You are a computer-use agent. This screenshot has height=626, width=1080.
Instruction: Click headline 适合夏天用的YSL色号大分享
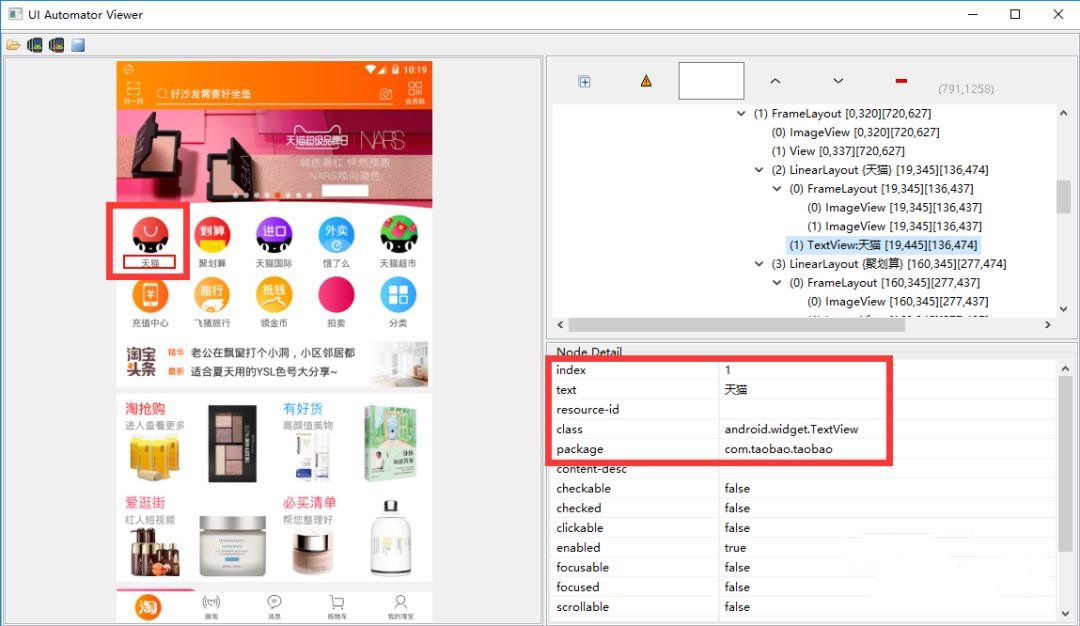264,372
